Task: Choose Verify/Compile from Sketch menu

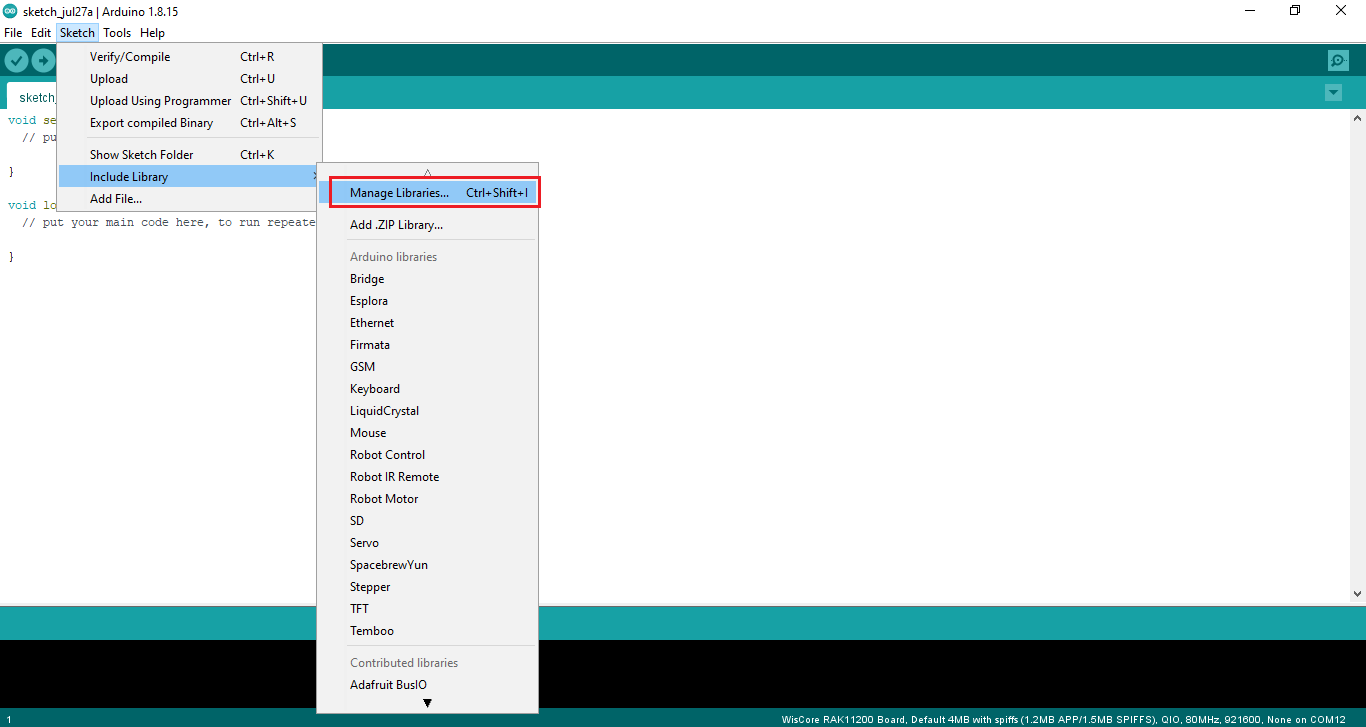Action: click(190, 57)
